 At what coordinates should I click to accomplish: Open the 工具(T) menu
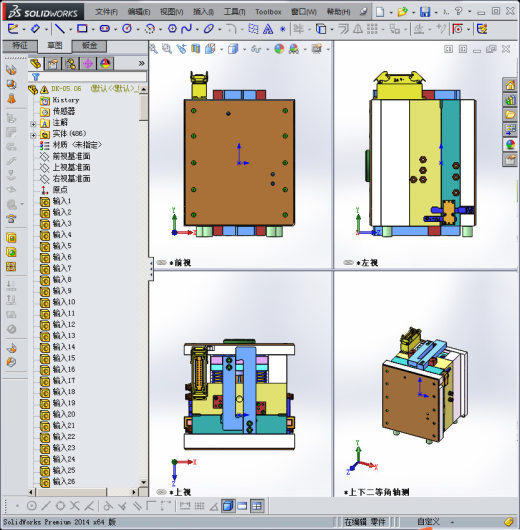coord(234,12)
